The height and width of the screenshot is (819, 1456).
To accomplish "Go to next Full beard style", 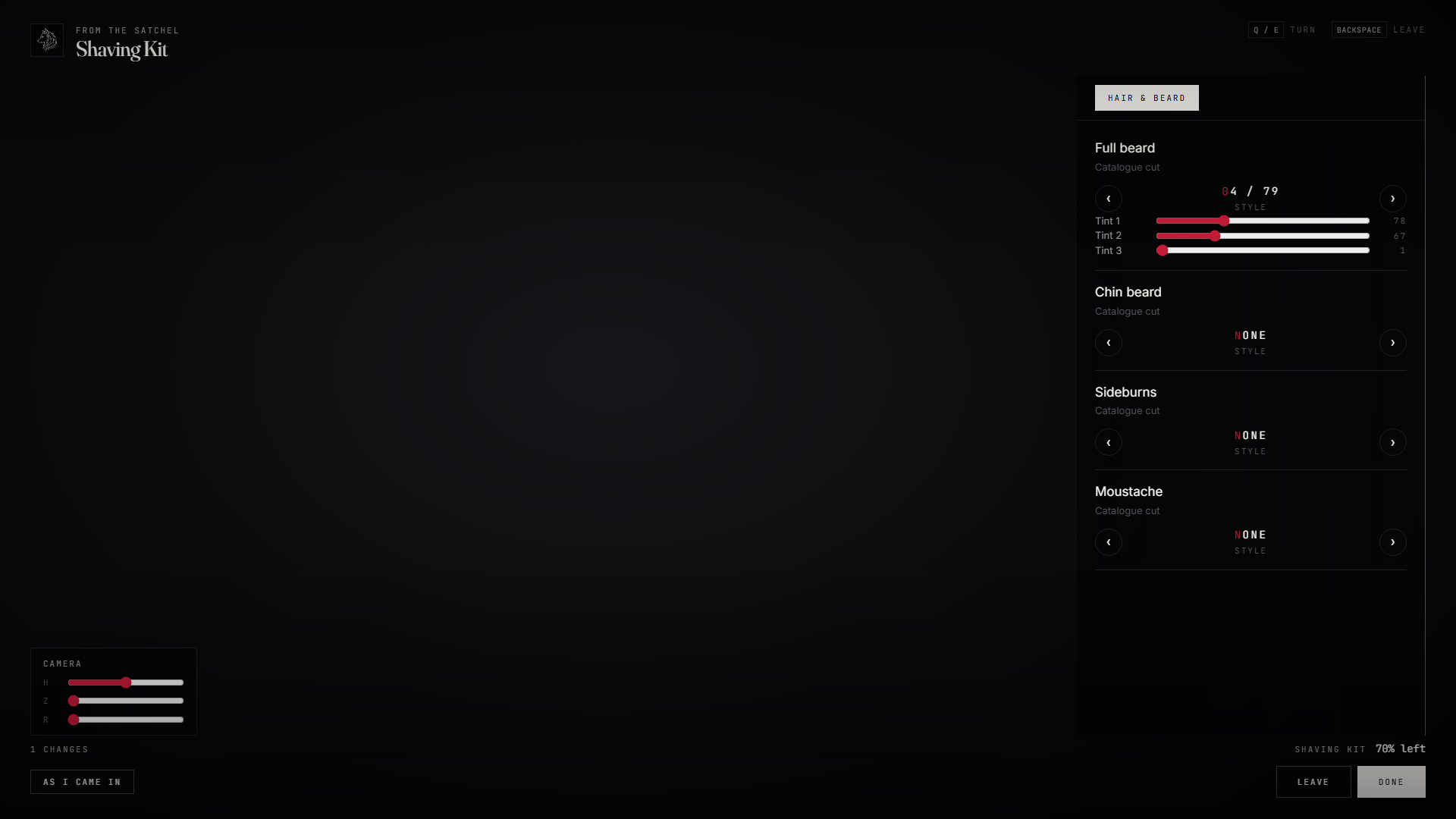I will [x=1393, y=199].
